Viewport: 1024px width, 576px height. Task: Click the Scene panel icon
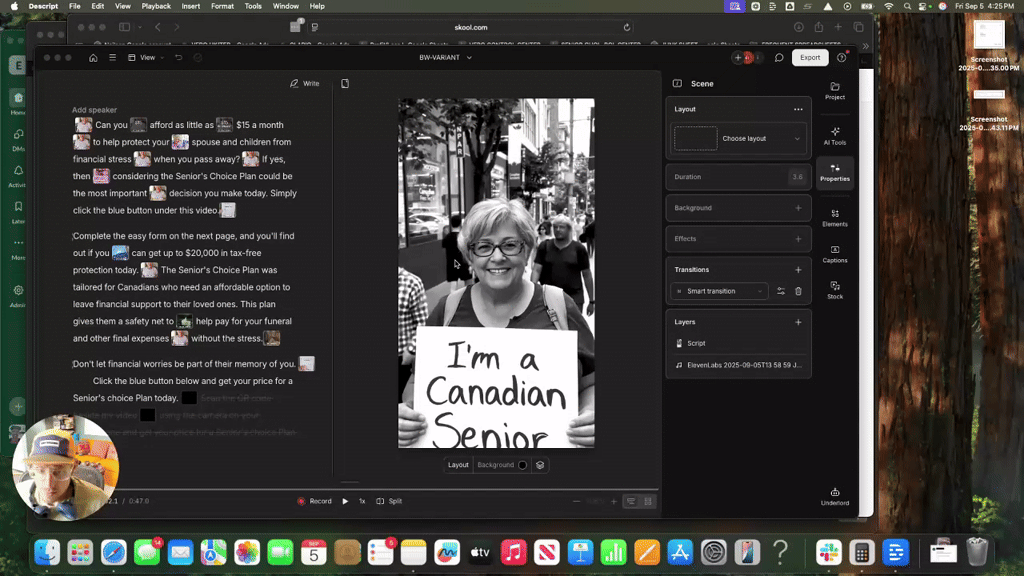click(x=677, y=84)
